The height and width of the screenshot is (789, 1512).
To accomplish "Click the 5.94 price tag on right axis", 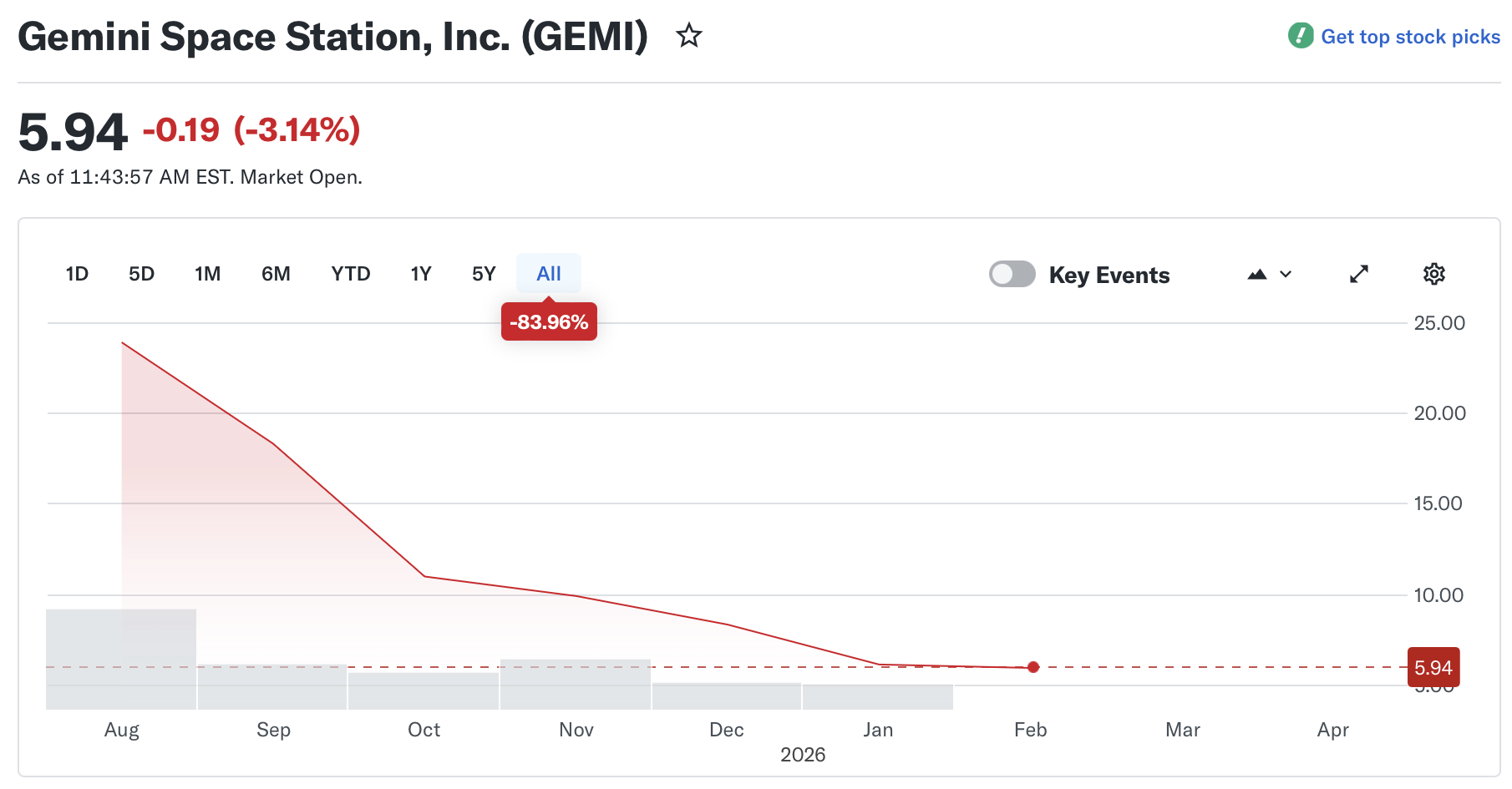I will point(1433,667).
